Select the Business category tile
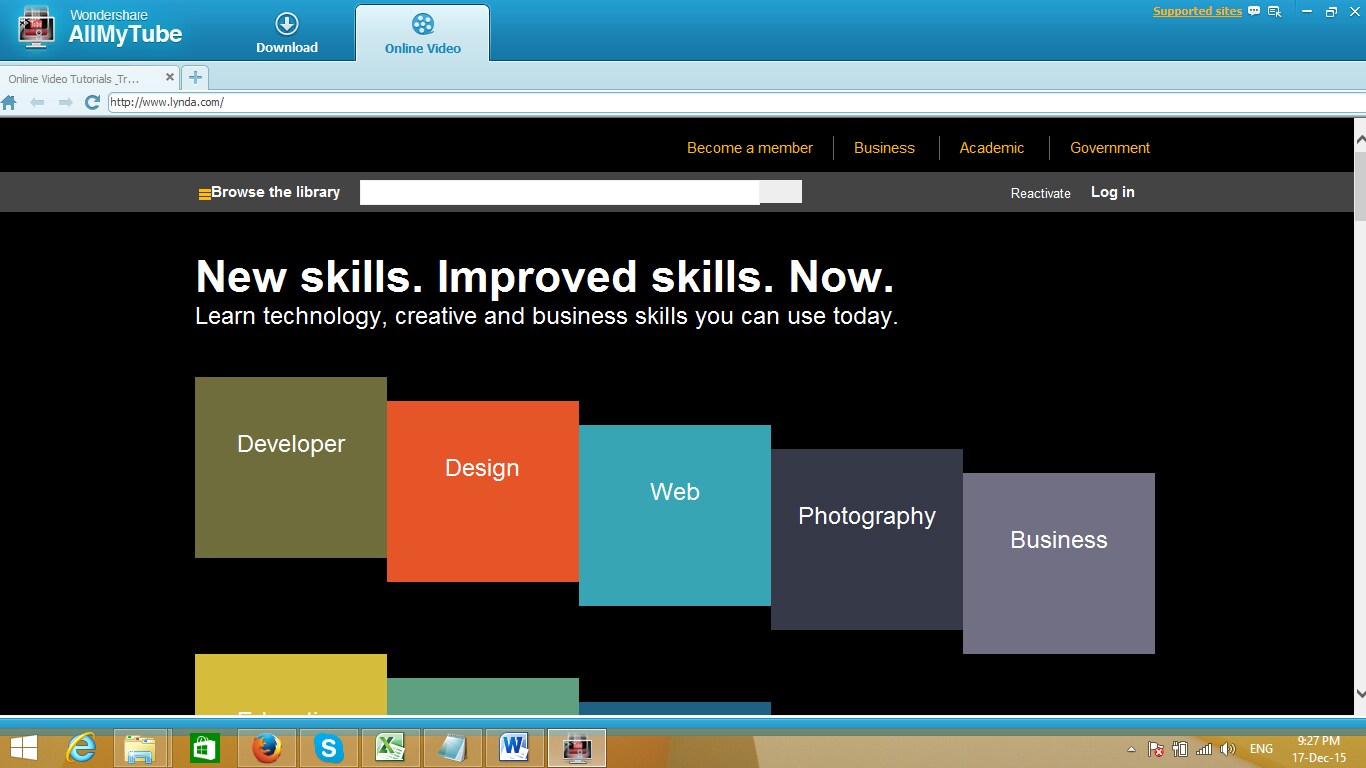This screenshot has width=1366, height=768. pyautogui.click(x=1059, y=563)
